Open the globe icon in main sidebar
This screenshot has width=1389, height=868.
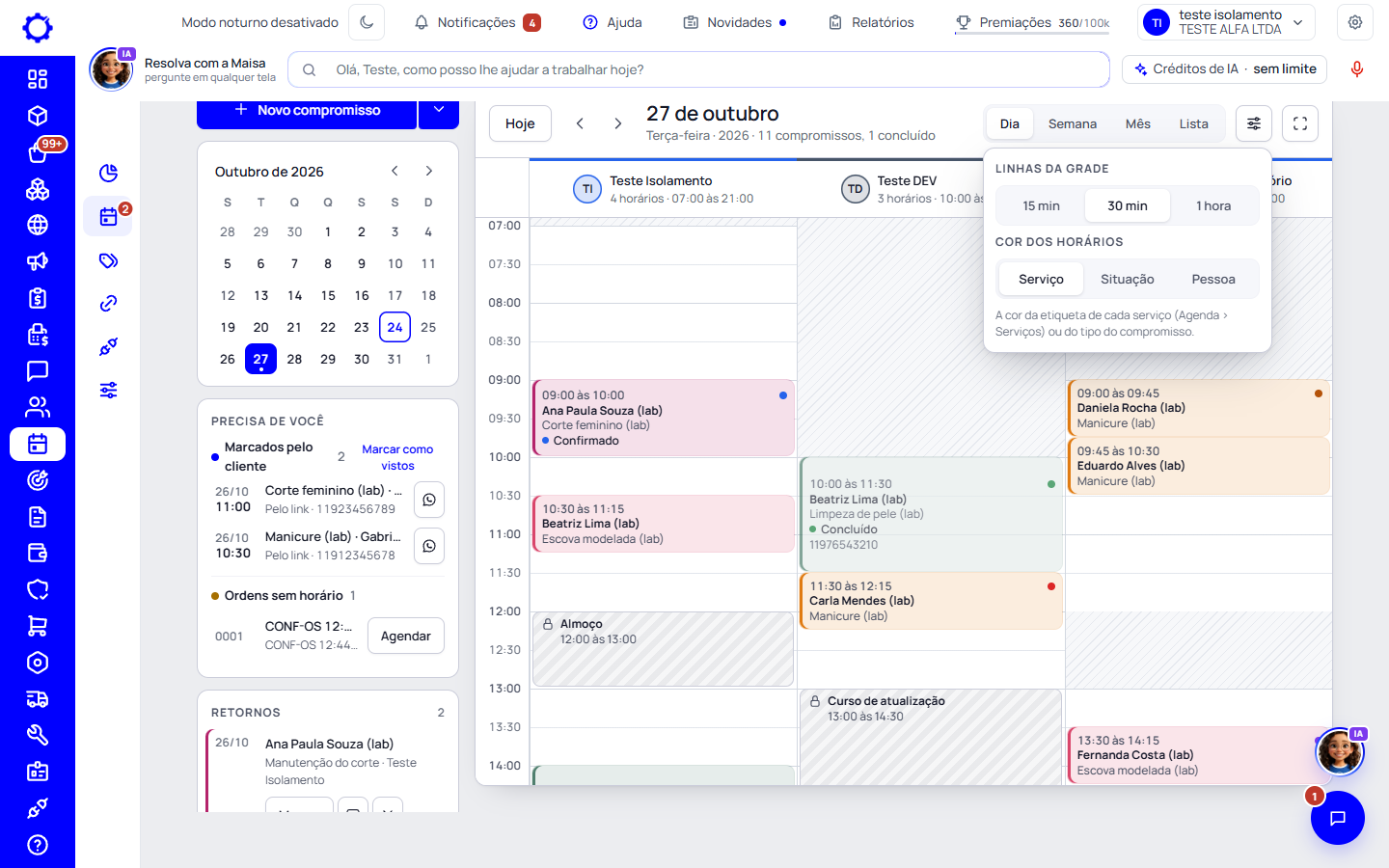coord(38,225)
